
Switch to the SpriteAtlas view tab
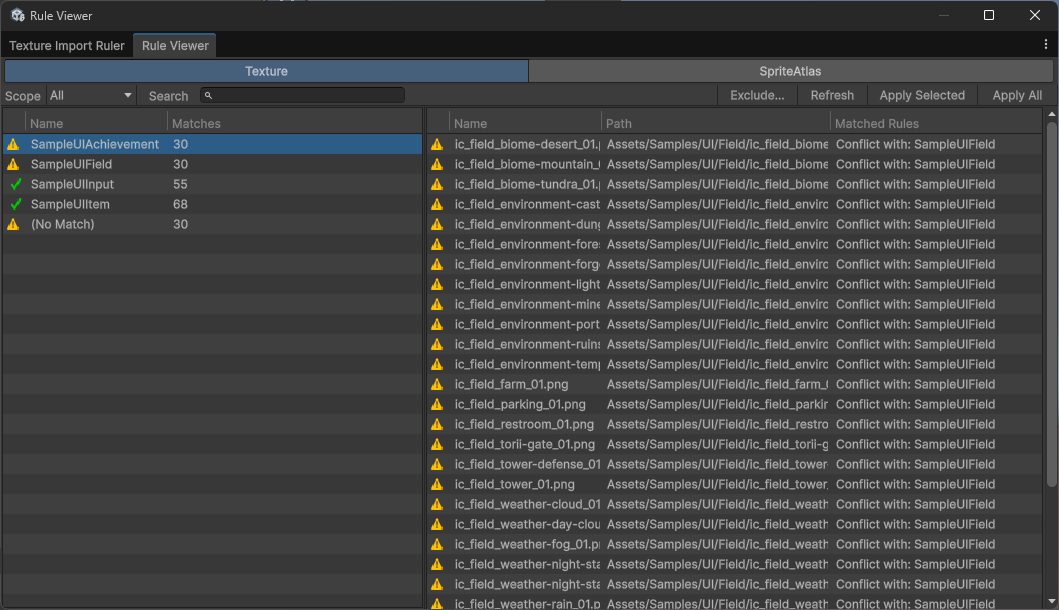click(x=790, y=71)
